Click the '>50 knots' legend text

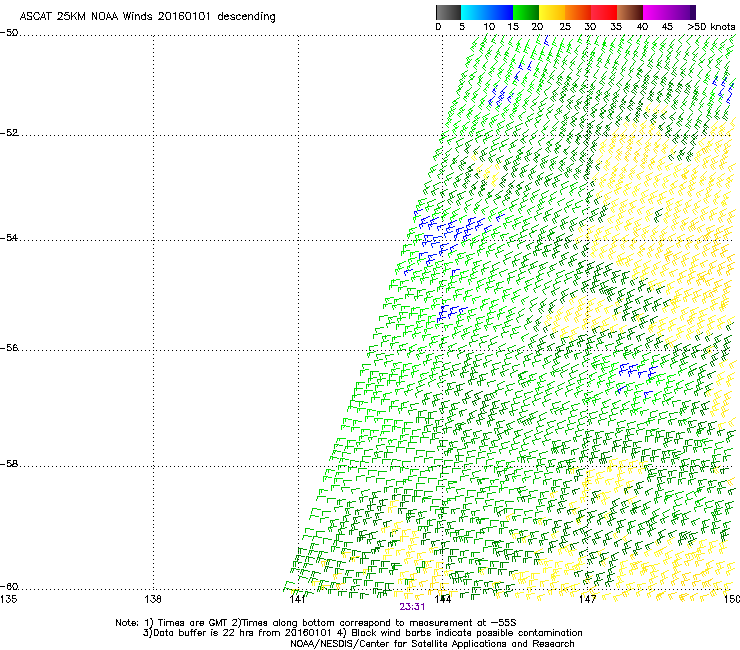click(x=711, y=27)
